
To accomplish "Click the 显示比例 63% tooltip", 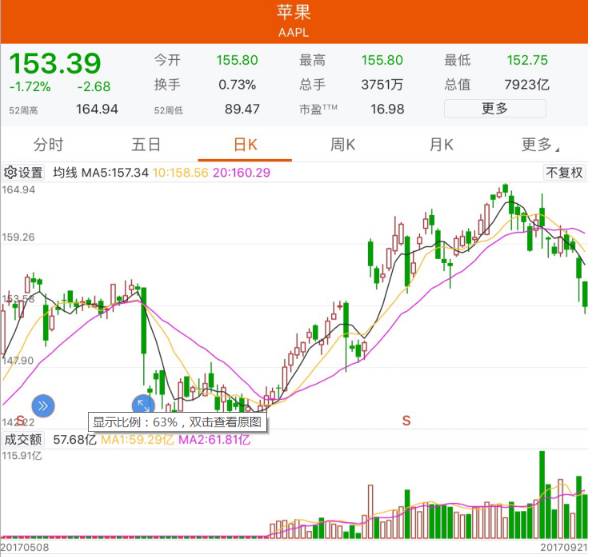I will coord(177,422).
